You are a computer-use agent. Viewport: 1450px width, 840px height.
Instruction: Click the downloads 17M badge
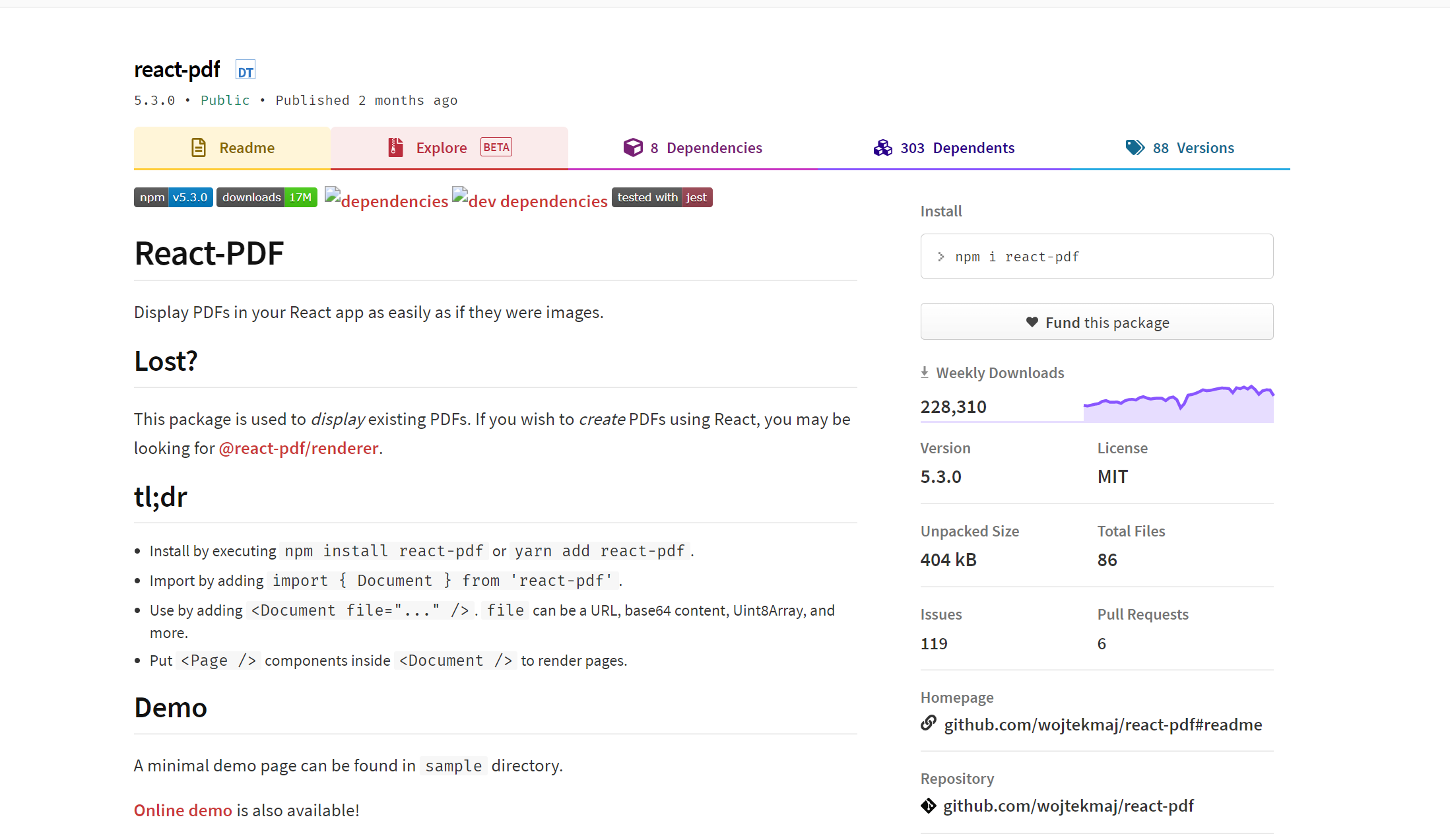click(x=267, y=197)
